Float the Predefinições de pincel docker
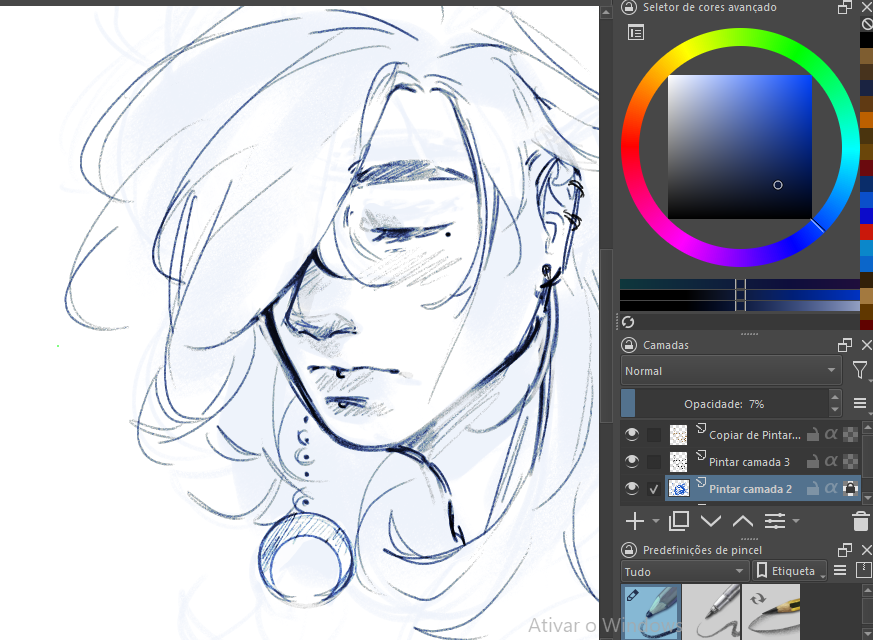 [x=845, y=550]
